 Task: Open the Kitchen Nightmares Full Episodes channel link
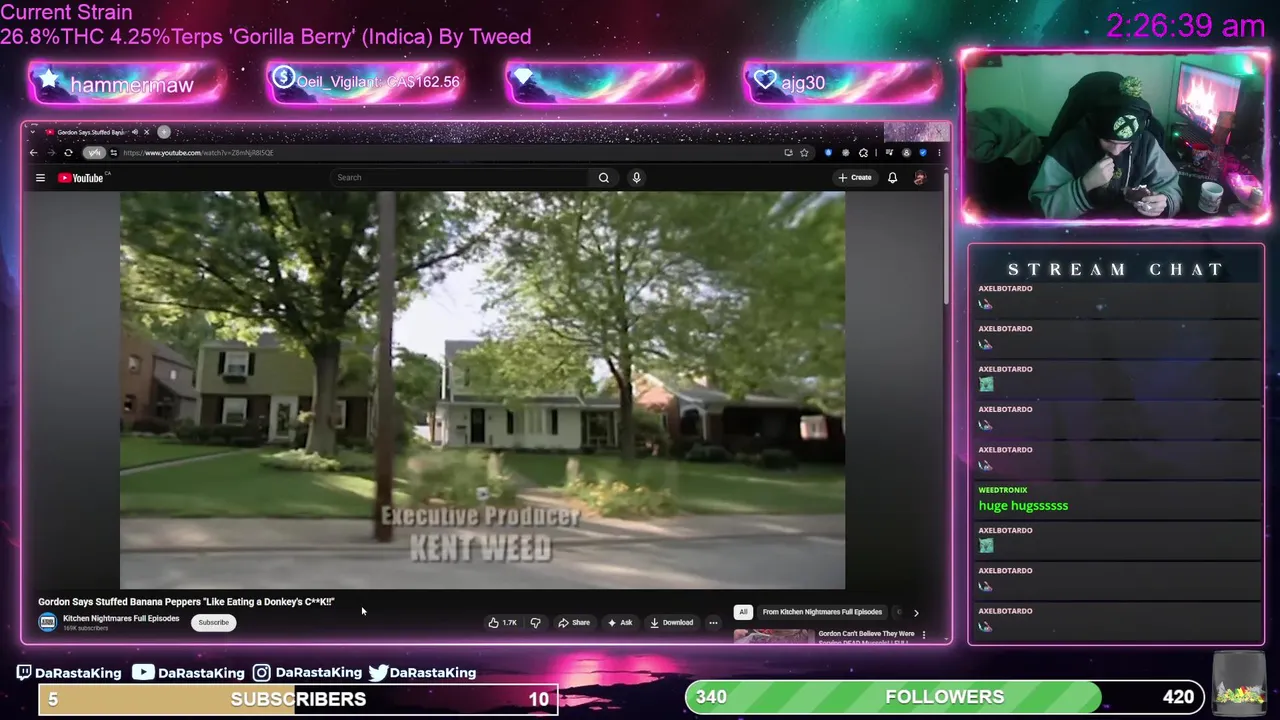pos(121,619)
